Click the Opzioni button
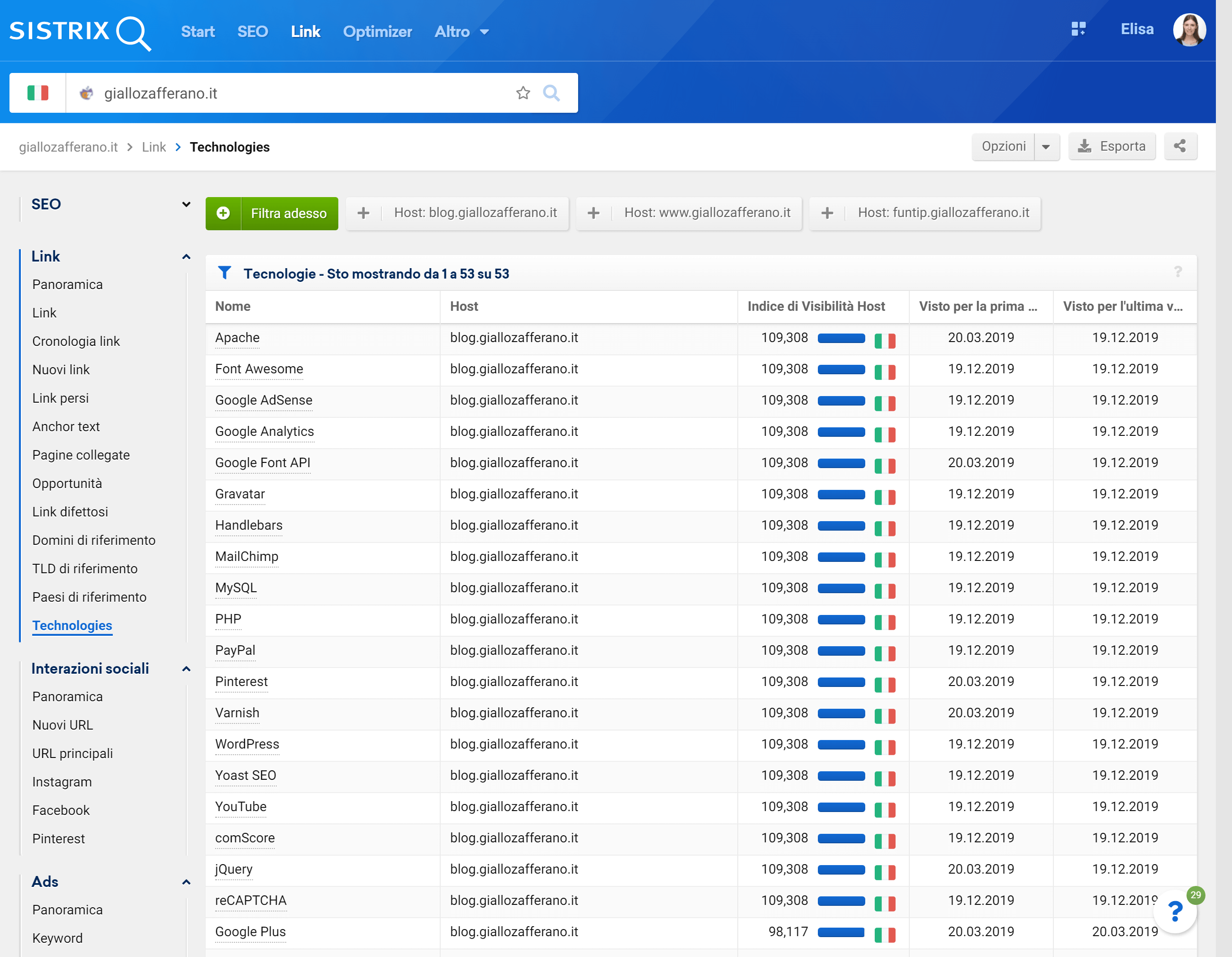 (1003, 146)
